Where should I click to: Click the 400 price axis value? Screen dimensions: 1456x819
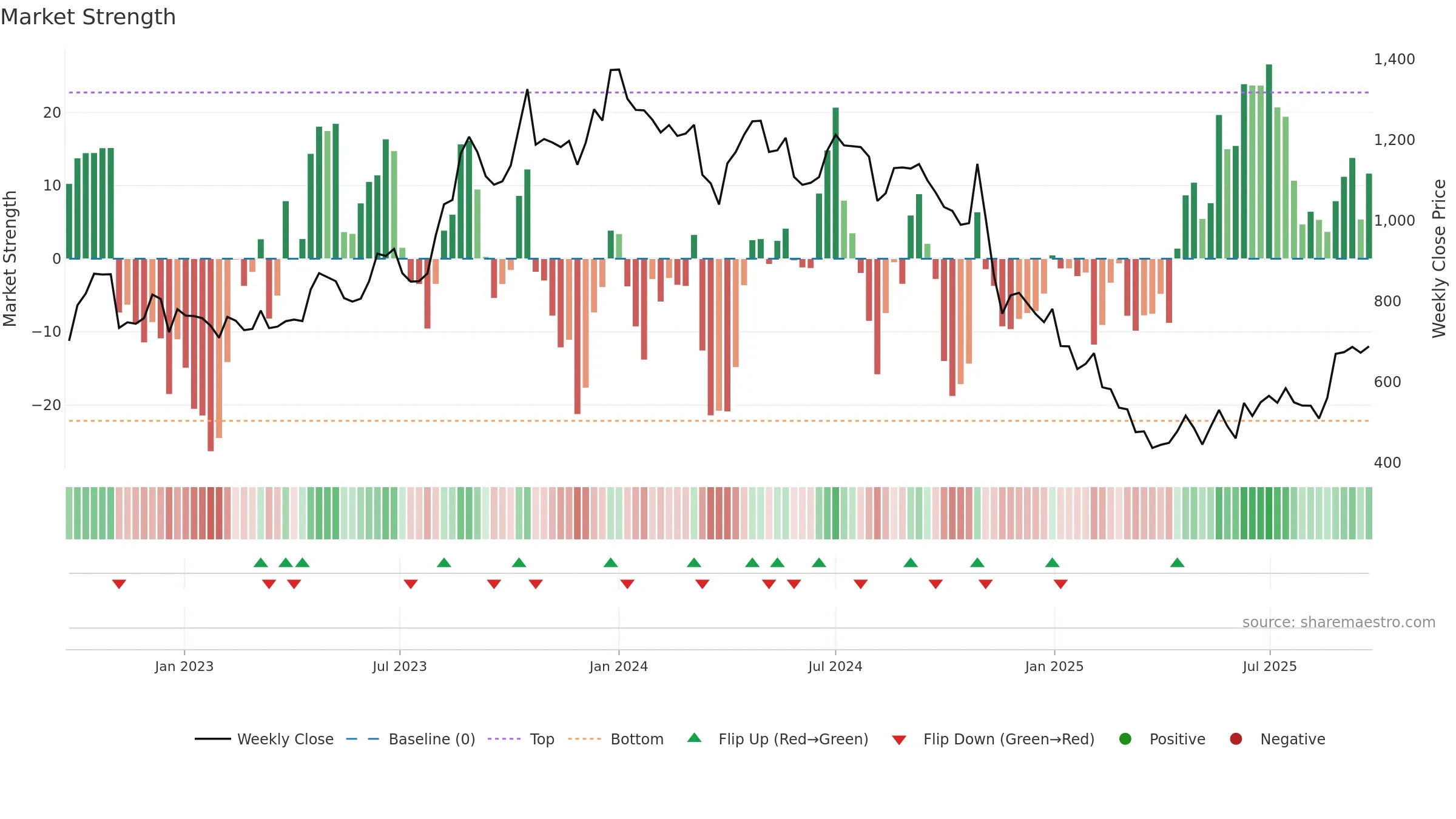coord(1387,462)
